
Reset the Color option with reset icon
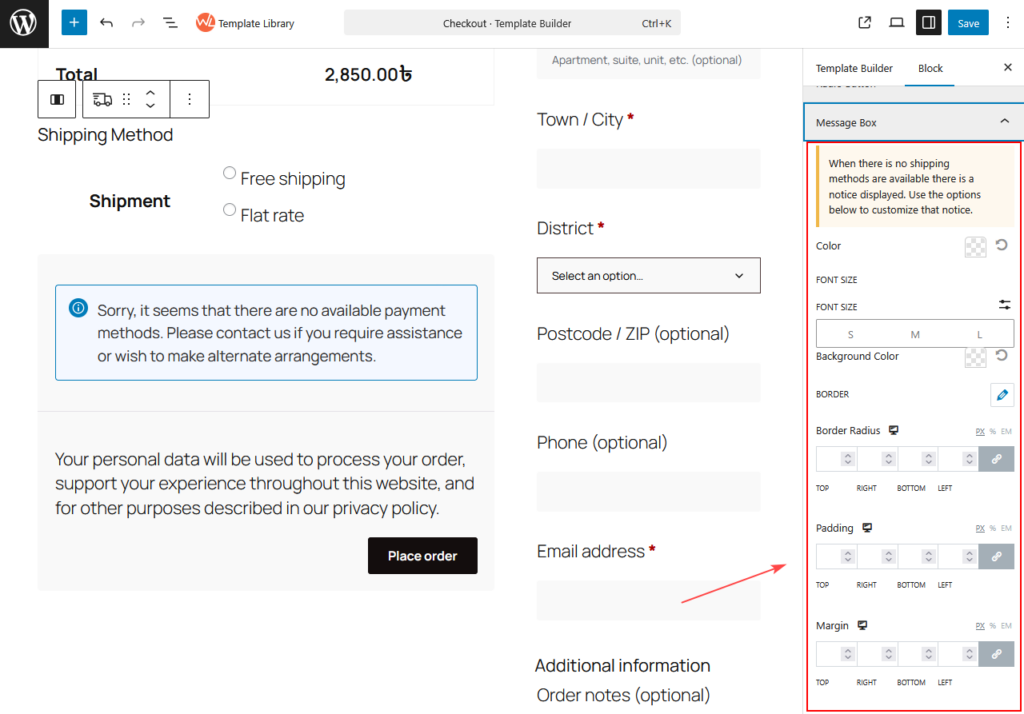pos(1001,245)
